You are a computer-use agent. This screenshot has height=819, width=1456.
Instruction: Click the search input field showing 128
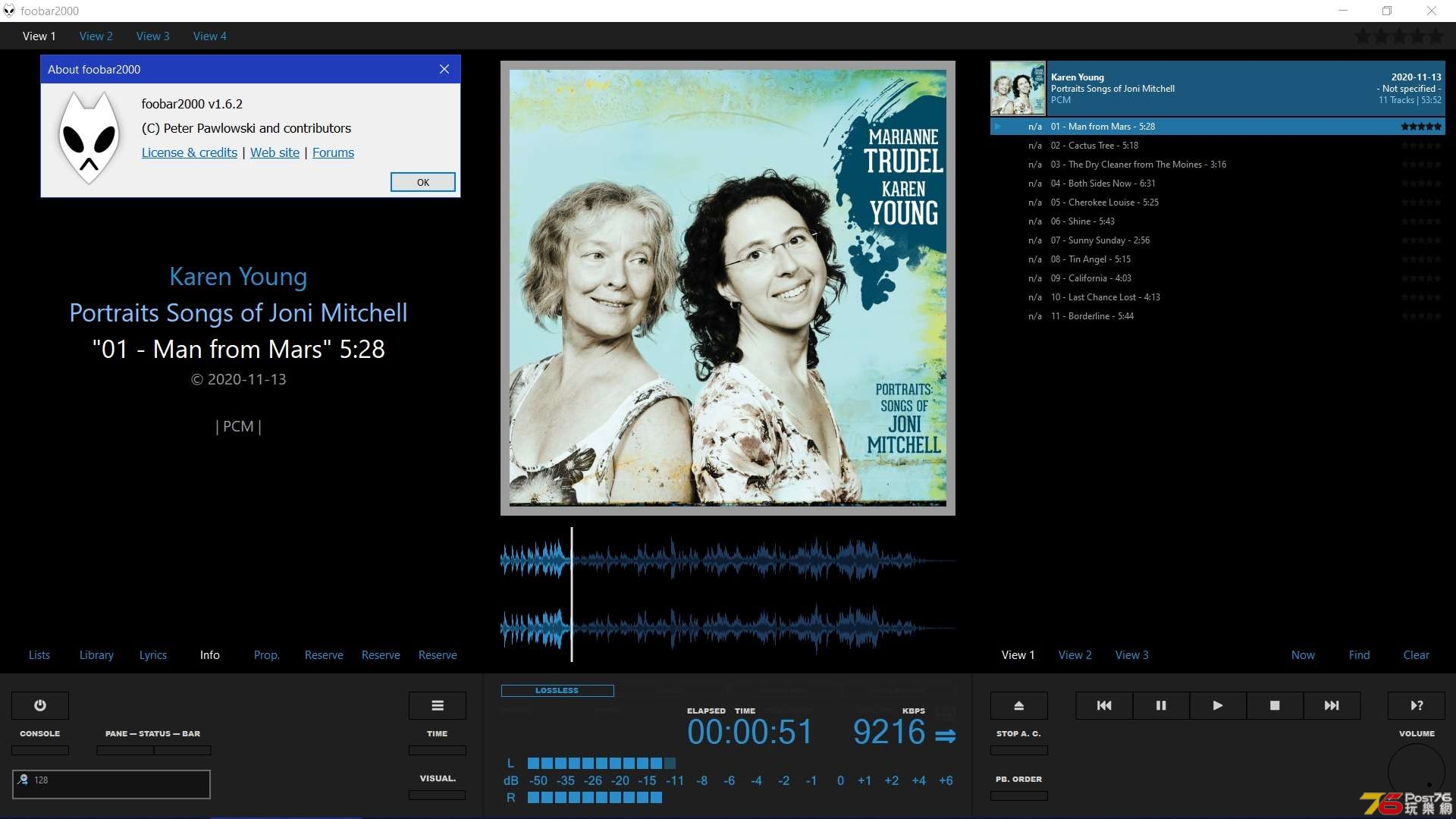pos(111,784)
